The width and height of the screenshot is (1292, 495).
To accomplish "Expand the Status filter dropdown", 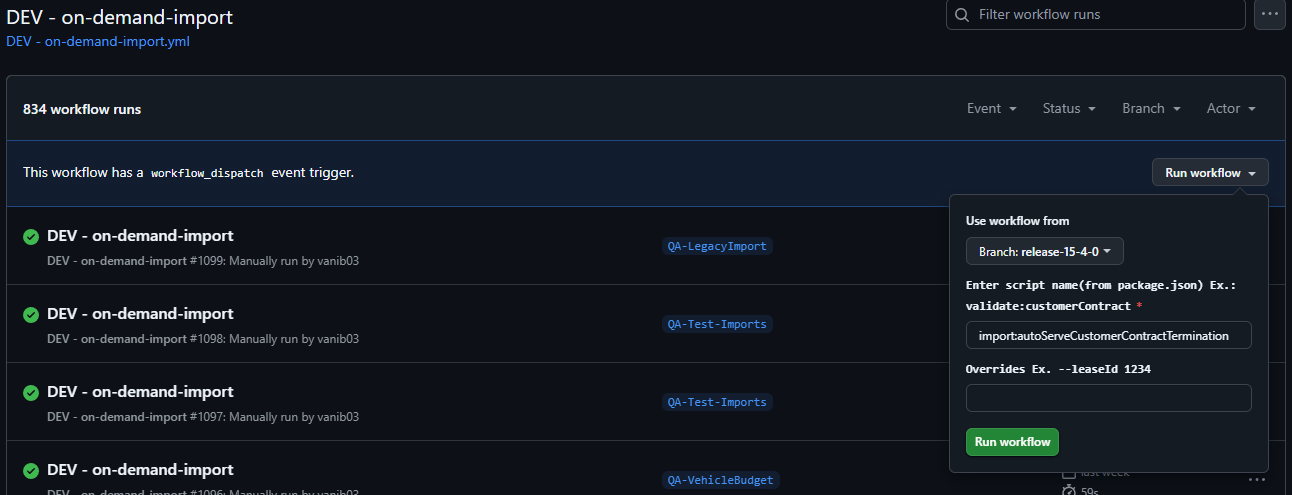I will (x=1069, y=108).
